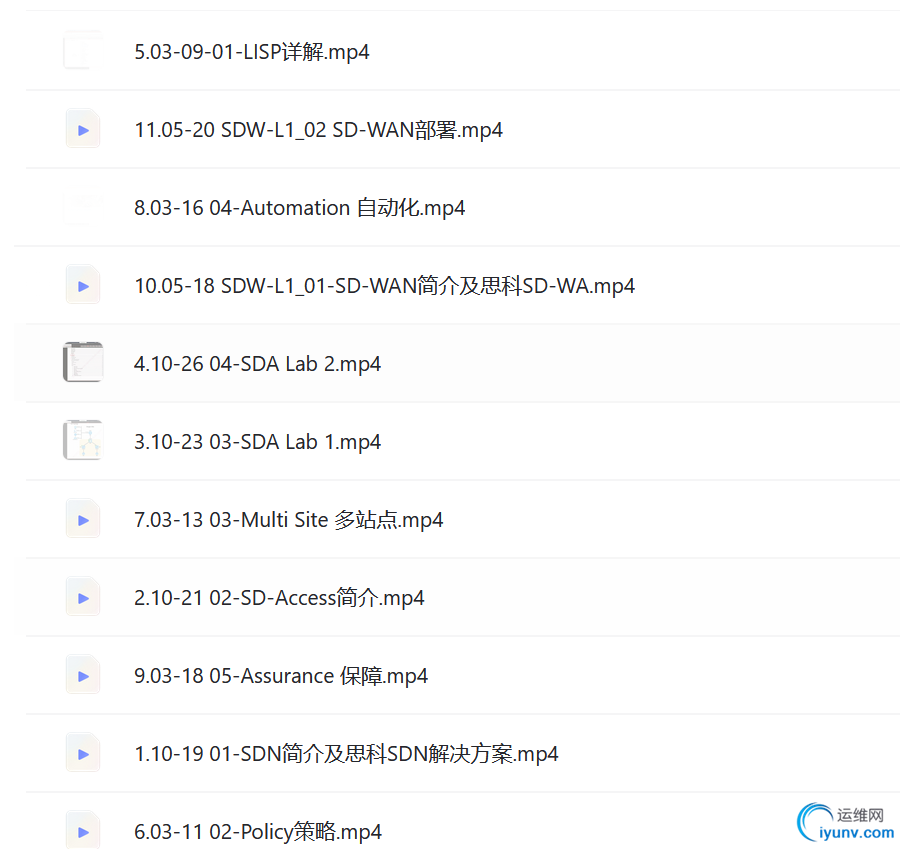
Task: Select file 4.10-26 04-SDA Lab 2.mp4
Action: click(257, 364)
